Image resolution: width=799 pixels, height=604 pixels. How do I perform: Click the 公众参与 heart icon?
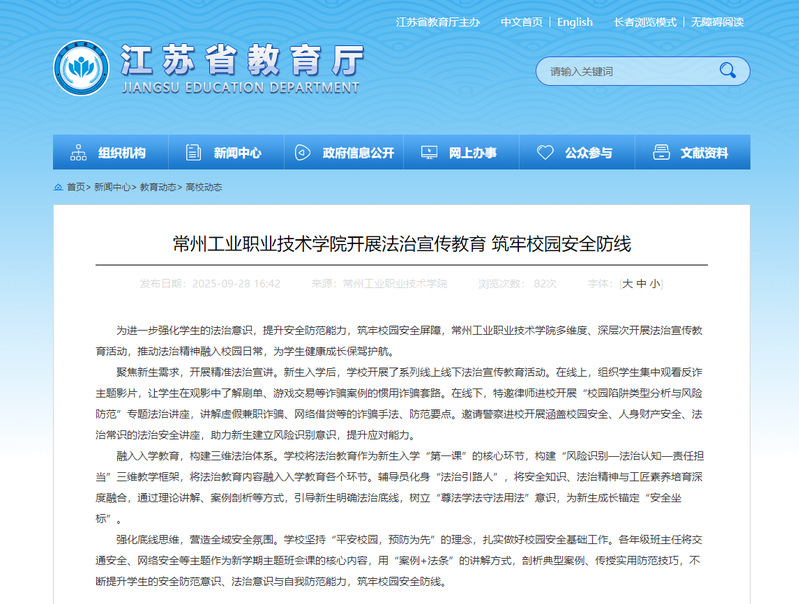pos(545,153)
